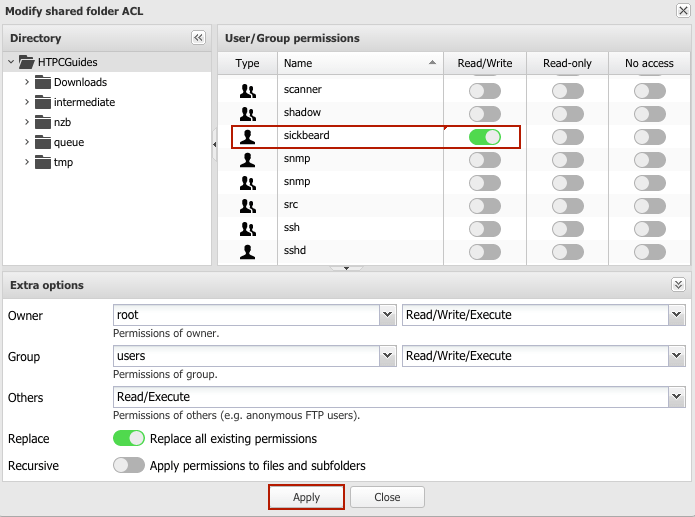Click the Type column header
695x517 pixels.
pyautogui.click(x=247, y=63)
